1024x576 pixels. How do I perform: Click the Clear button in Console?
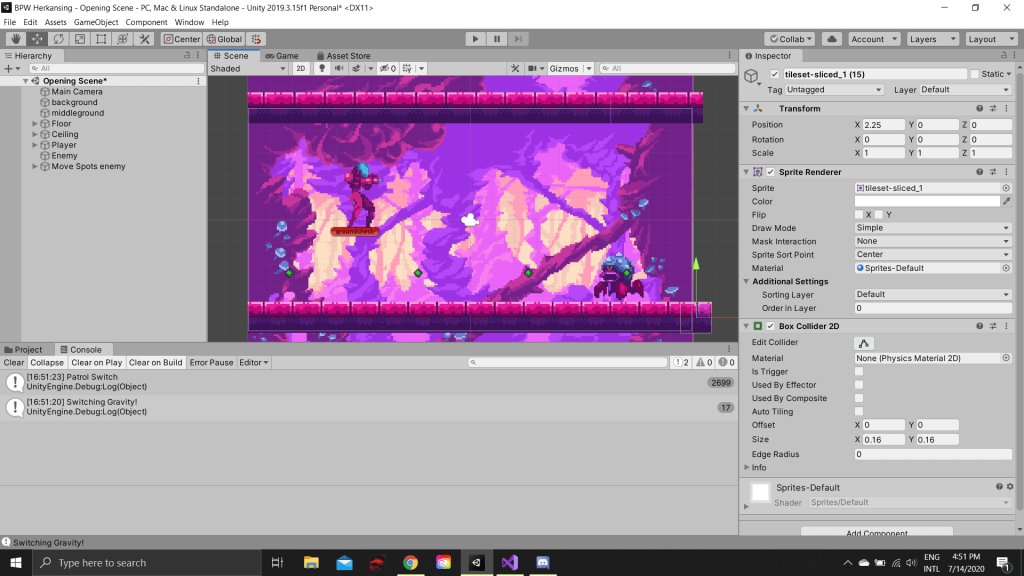(x=14, y=363)
